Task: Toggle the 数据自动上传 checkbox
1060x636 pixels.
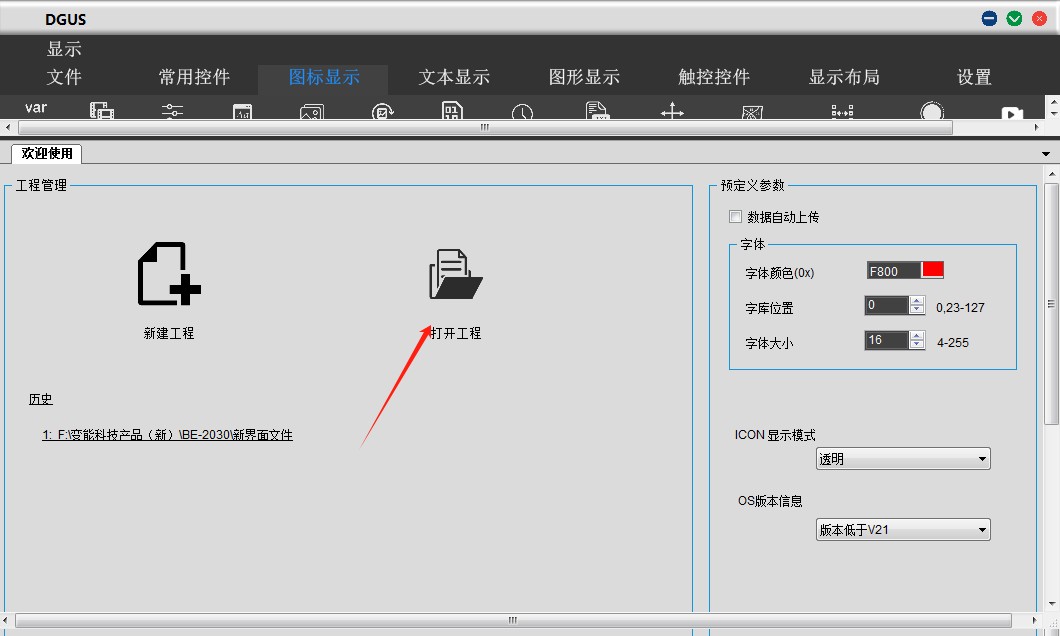Action: tap(736, 216)
